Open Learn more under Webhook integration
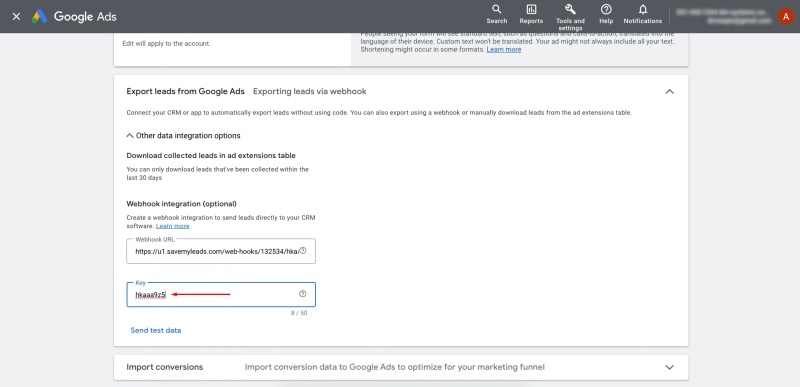The width and height of the screenshot is (800, 387). [172, 226]
